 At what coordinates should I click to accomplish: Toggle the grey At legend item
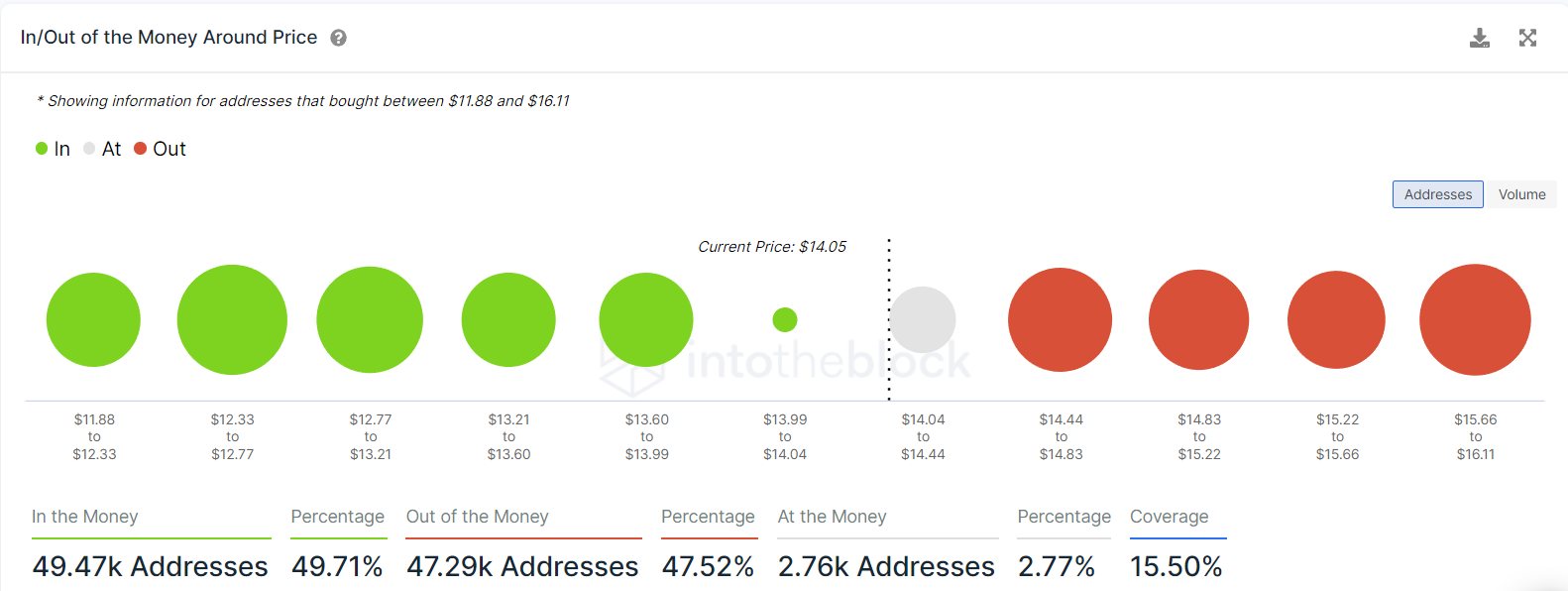[103, 149]
